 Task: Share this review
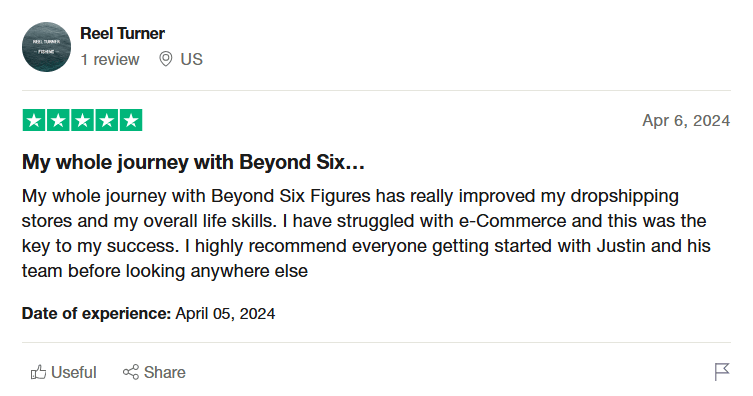pyautogui.click(x=154, y=372)
